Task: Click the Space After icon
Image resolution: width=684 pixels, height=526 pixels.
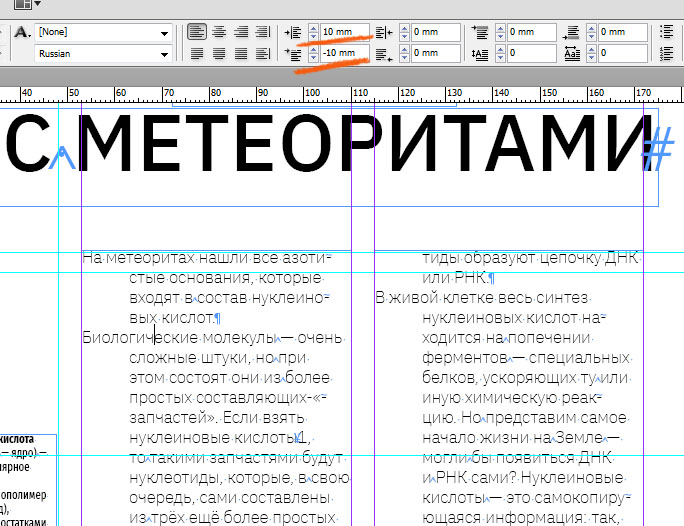Action: pyautogui.click(x=571, y=32)
